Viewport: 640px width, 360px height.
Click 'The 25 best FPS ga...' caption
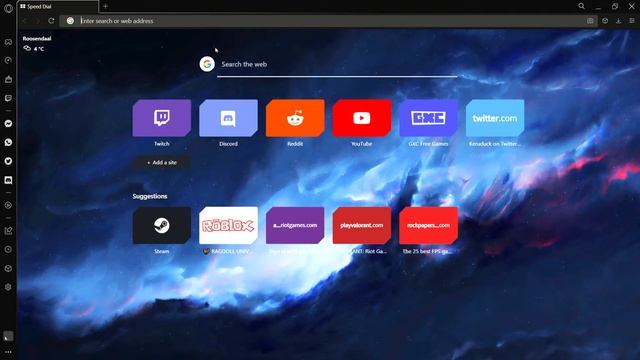pos(427,251)
